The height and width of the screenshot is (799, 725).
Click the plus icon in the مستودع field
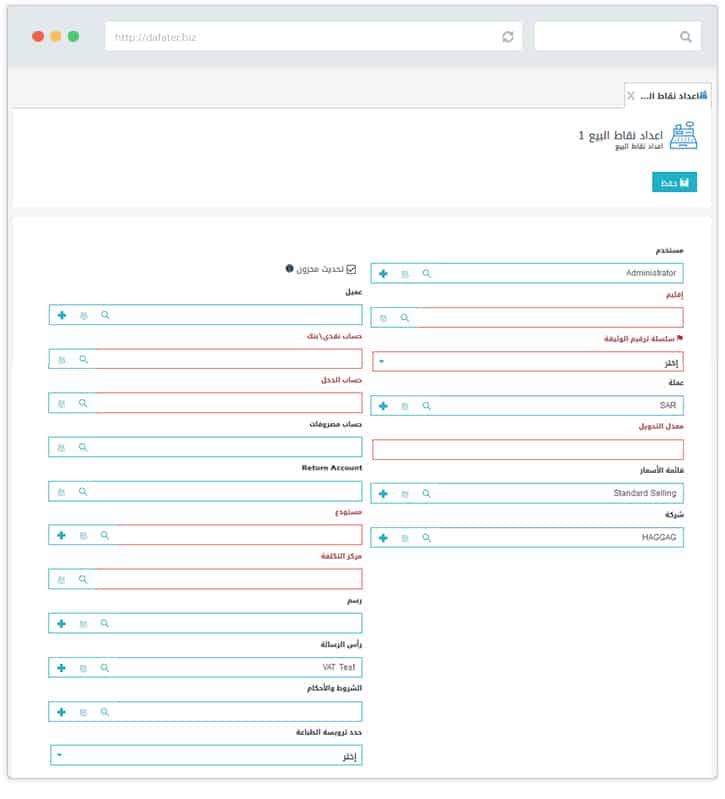61,535
